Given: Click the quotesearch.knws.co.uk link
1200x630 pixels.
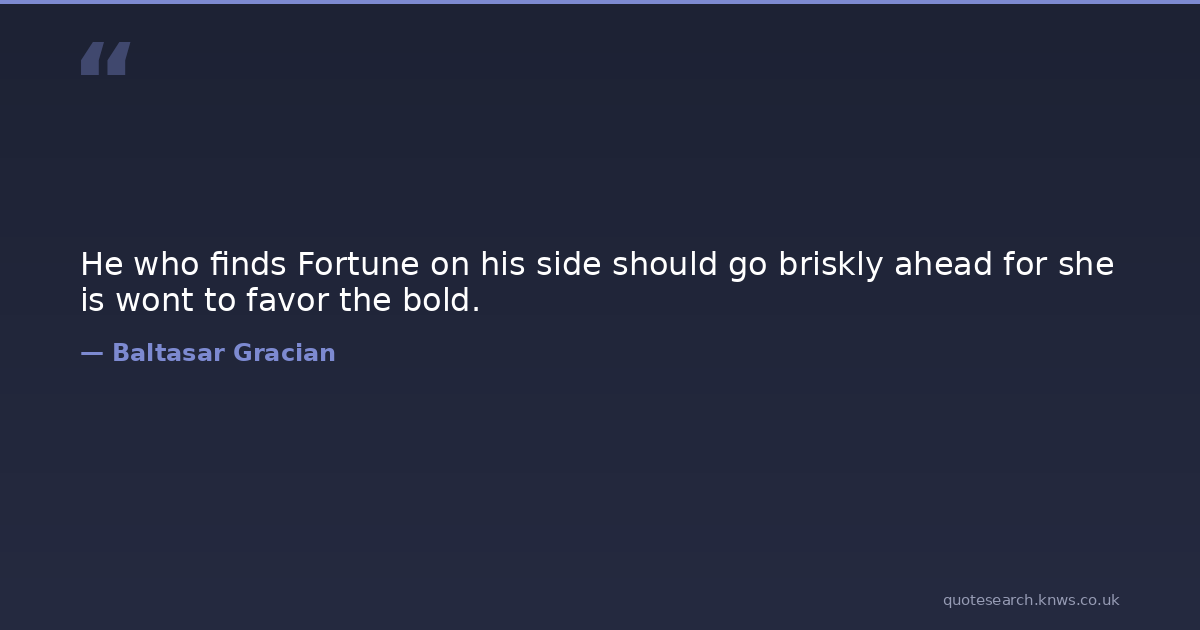Looking at the screenshot, I should pyautogui.click(x=1031, y=600).
